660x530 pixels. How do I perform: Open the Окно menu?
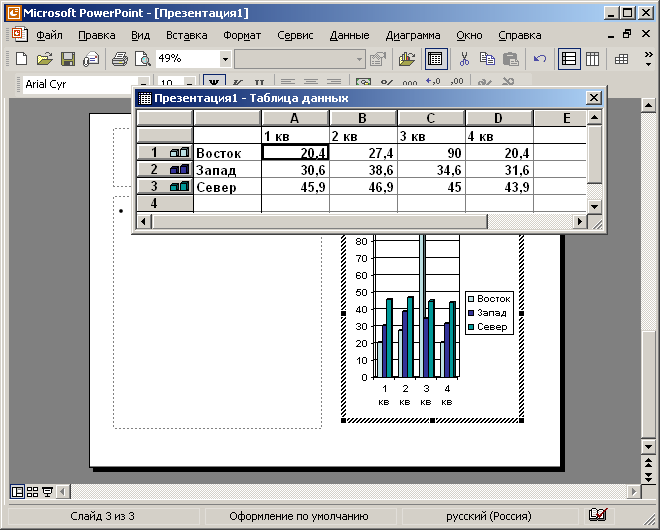[x=469, y=35]
